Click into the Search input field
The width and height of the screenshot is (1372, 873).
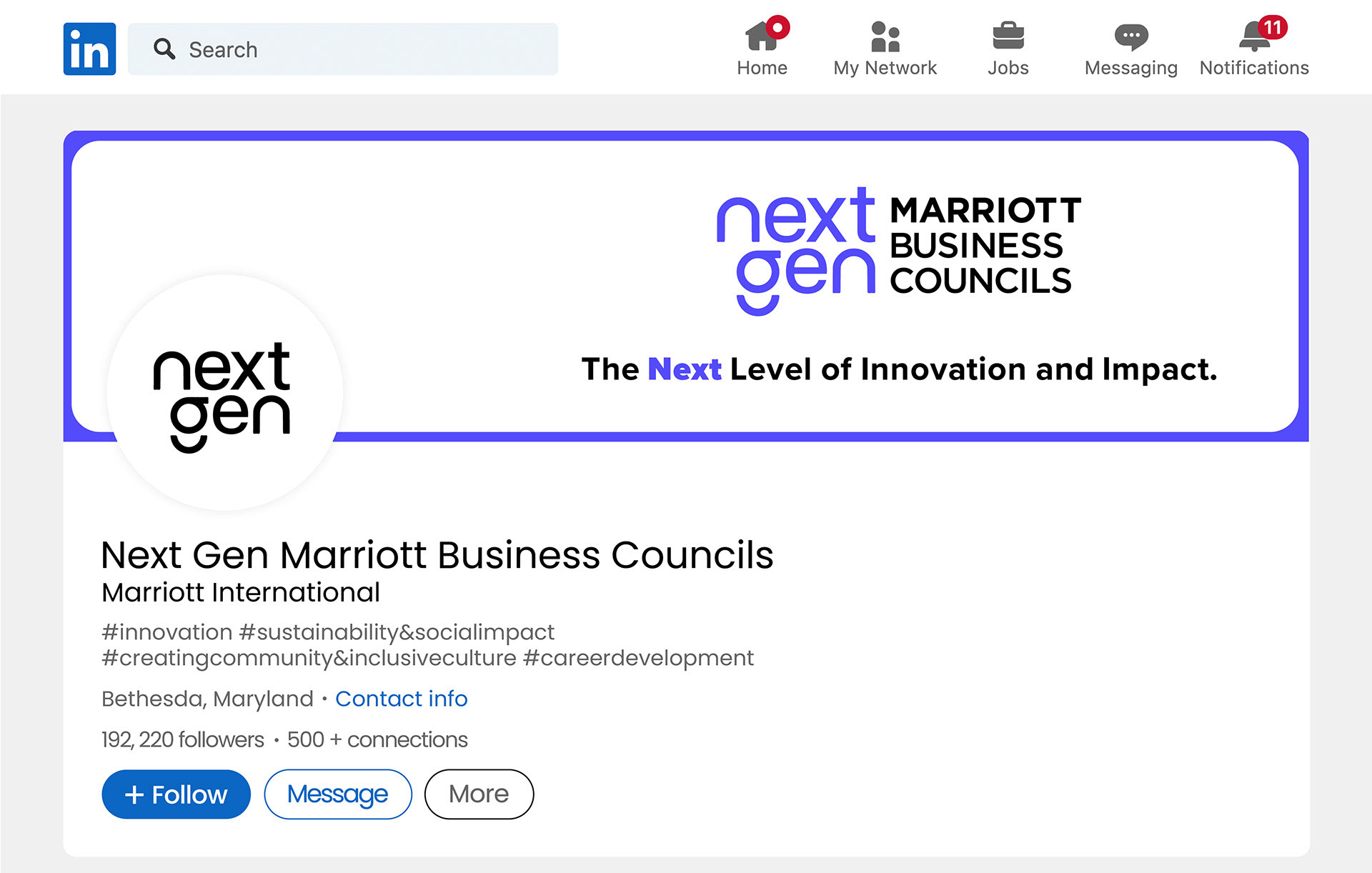343,49
